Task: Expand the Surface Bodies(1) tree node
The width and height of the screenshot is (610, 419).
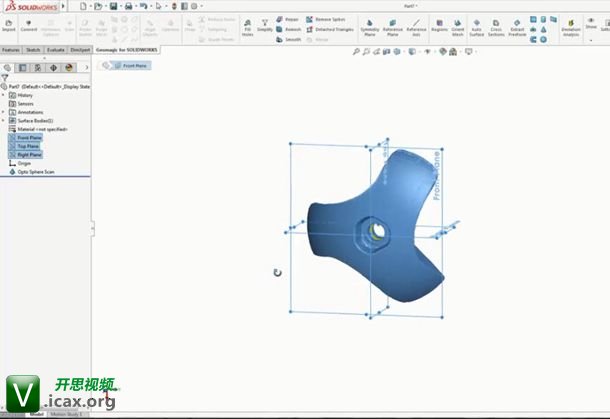Action: [4, 121]
